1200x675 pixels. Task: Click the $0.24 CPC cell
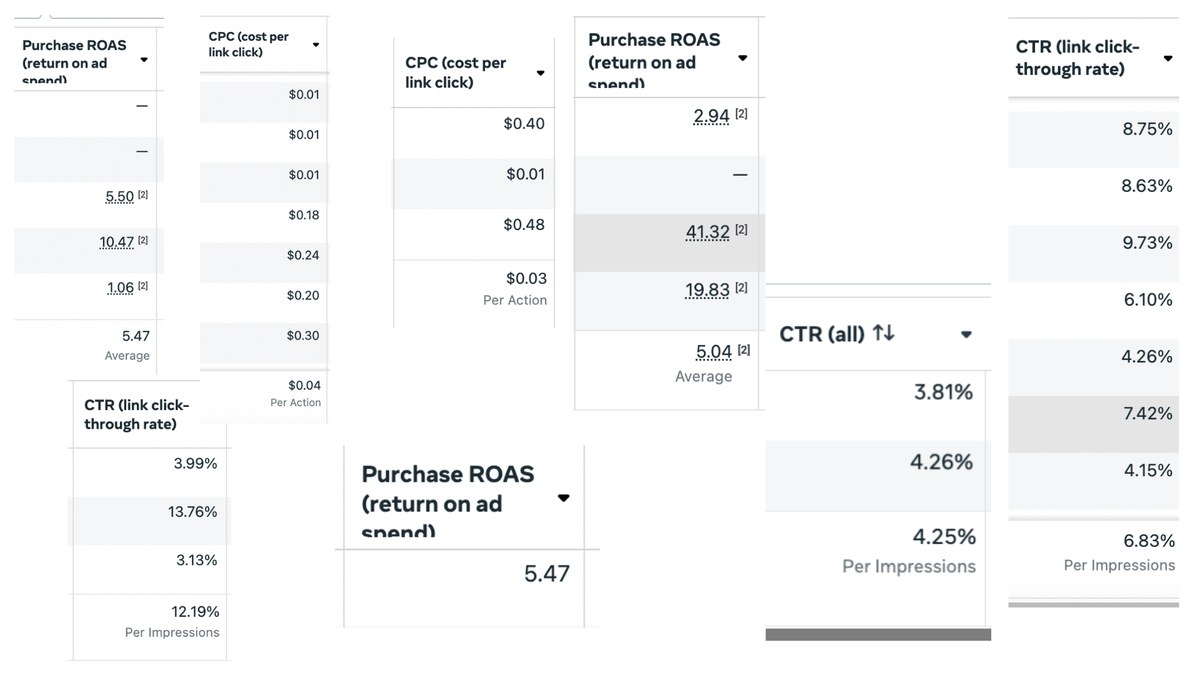coord(304,255)
